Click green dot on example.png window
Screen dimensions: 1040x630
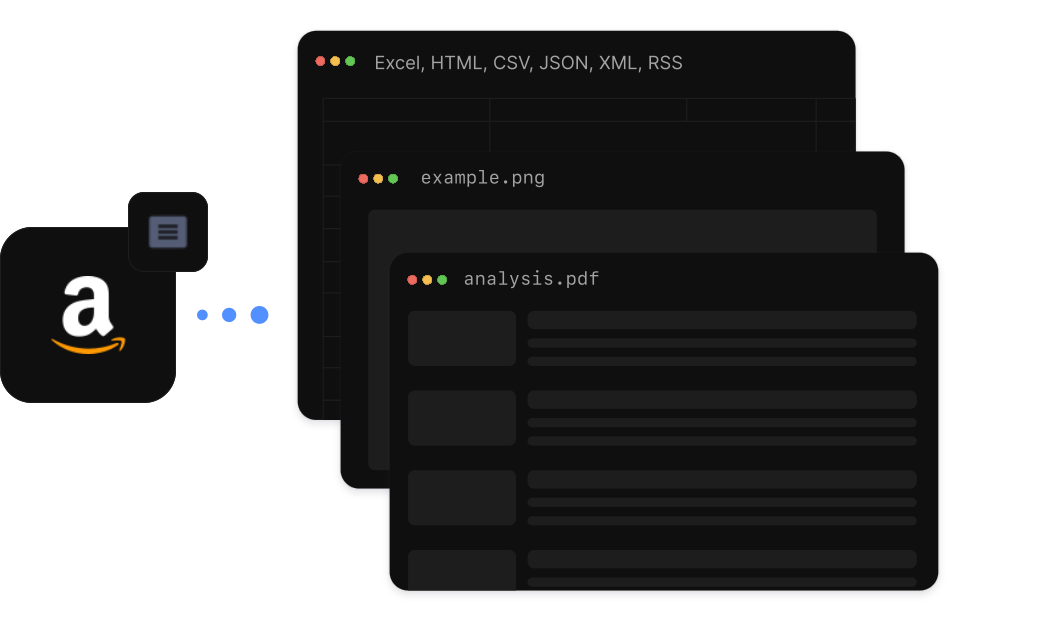pyautogui.click(x=393, y=178)
